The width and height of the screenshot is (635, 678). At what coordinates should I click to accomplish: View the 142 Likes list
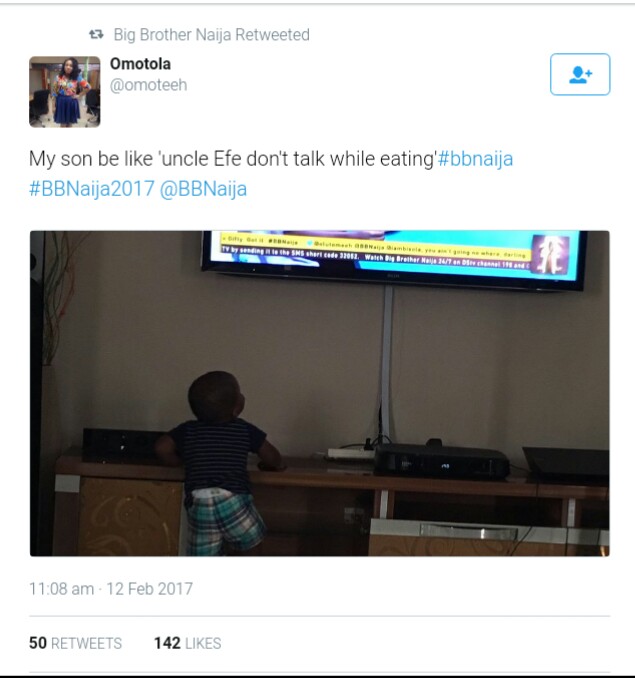point(188,643)
